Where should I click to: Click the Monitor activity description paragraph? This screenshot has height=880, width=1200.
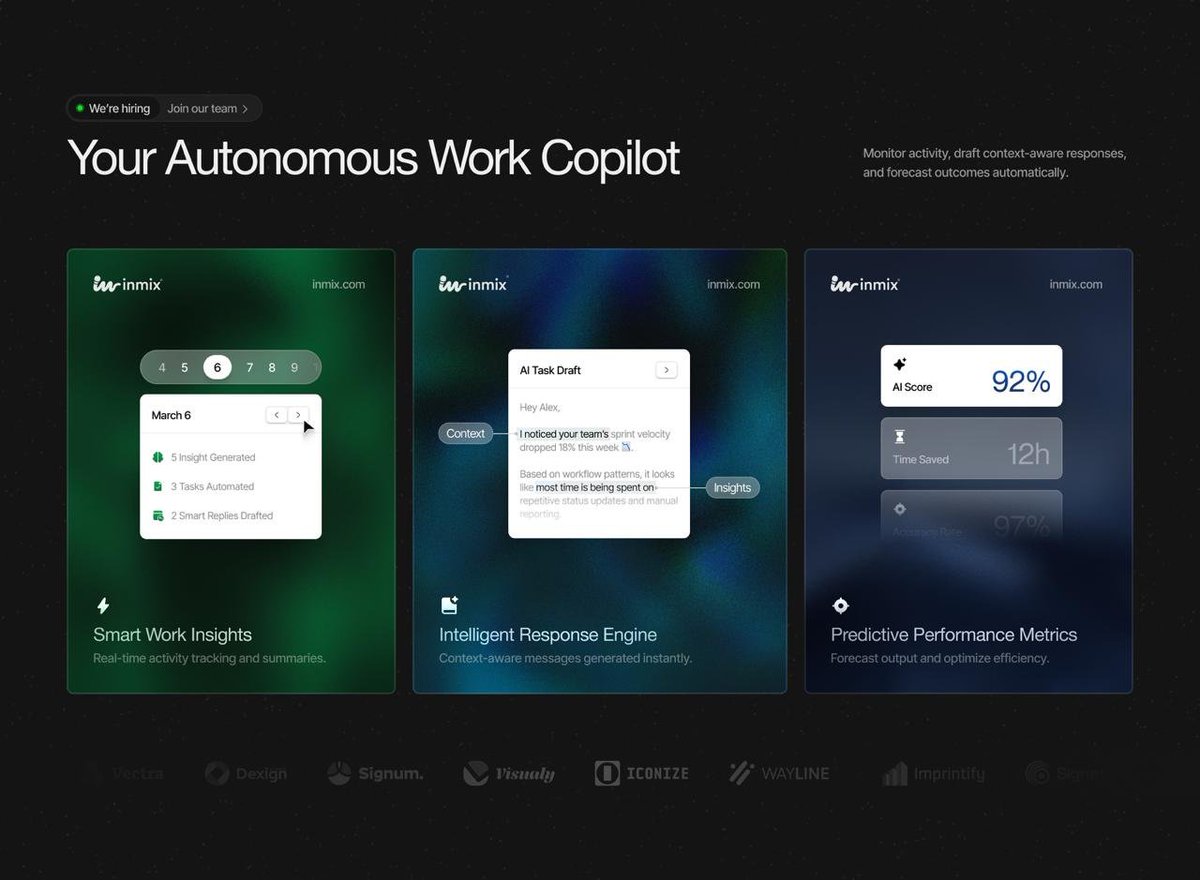click(x=995, y=163)
